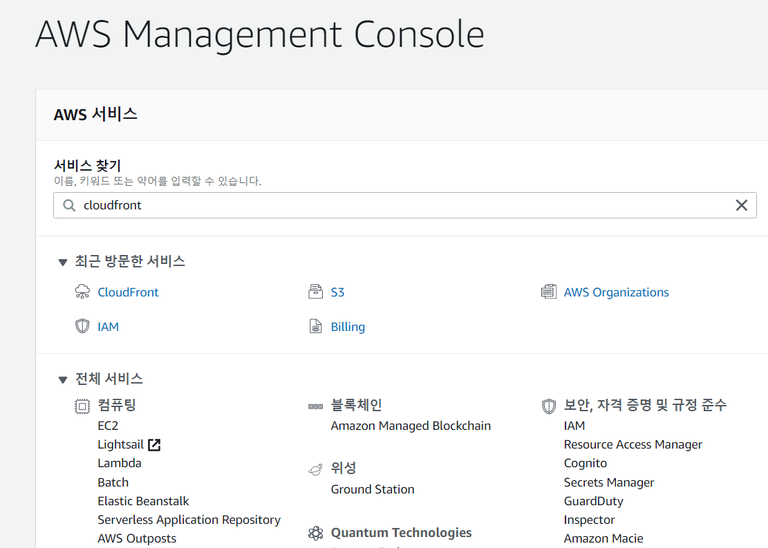Click the 블록체인 chain icon
Image resolution: width=768 pixels, height=548 pixels.
[x=315, y=406]
